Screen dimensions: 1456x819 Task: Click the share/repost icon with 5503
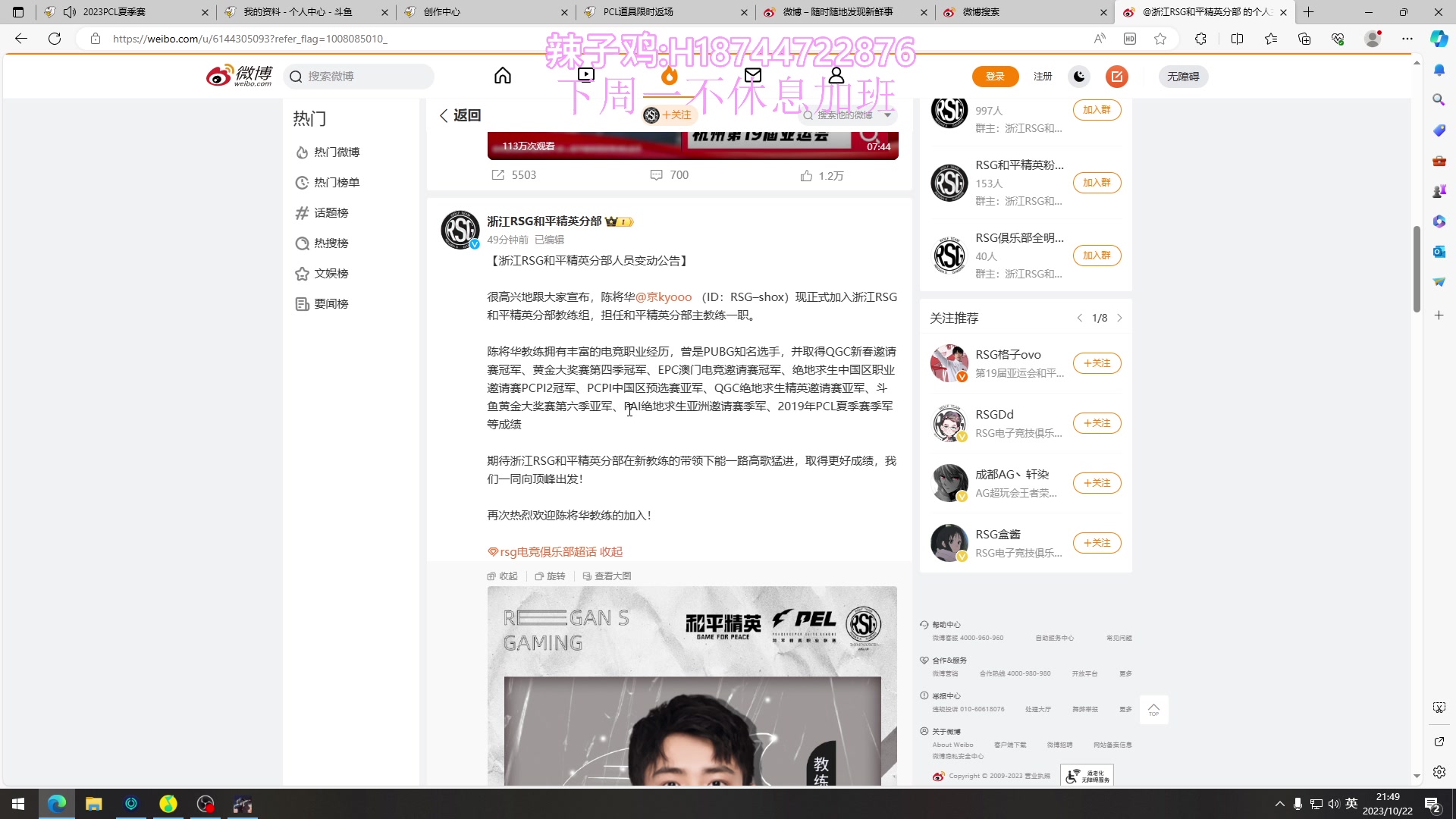click(x=497, y=175)
